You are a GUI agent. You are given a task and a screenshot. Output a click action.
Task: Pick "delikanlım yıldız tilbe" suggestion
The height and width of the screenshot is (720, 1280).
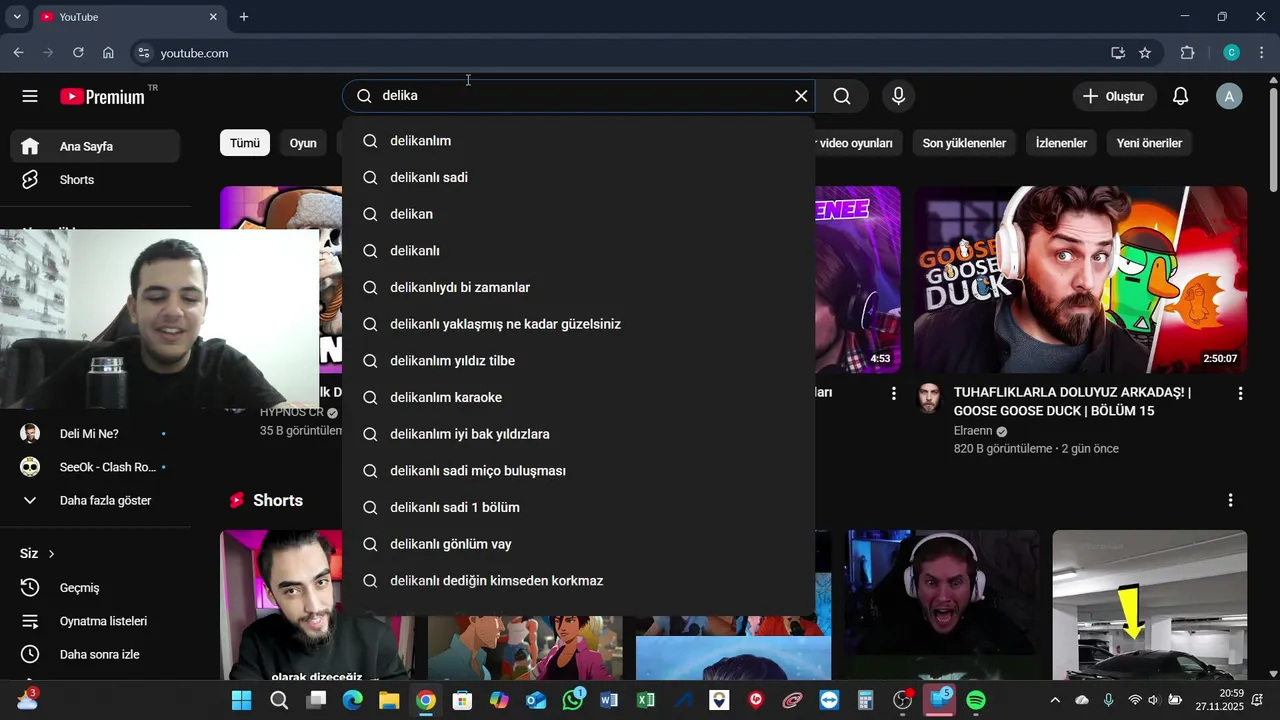coord(578,361)
